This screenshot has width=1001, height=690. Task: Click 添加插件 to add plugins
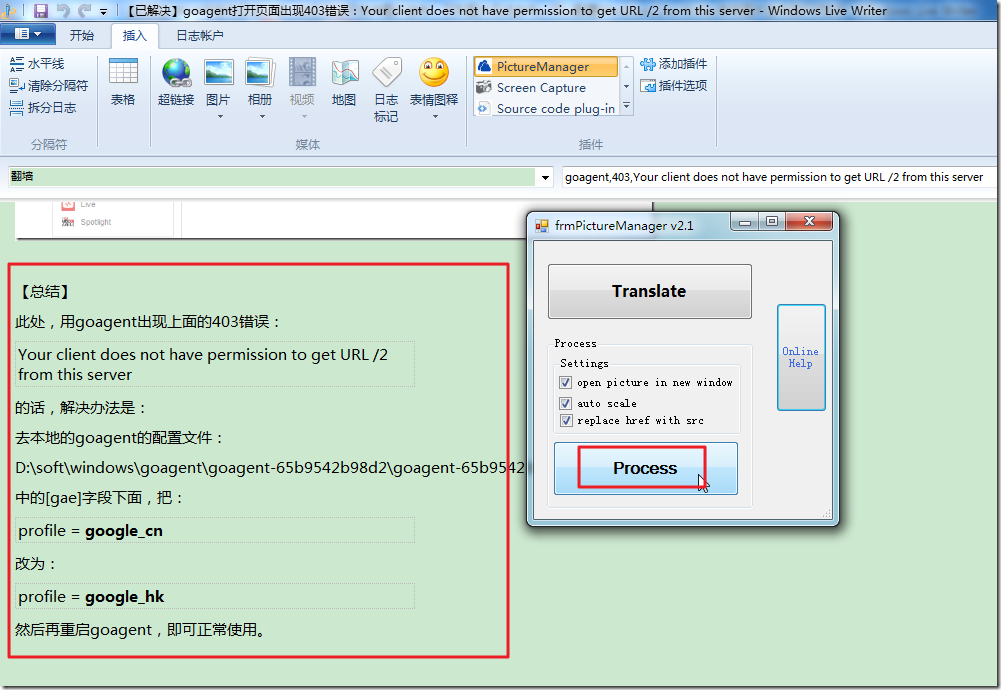point(674,64)
